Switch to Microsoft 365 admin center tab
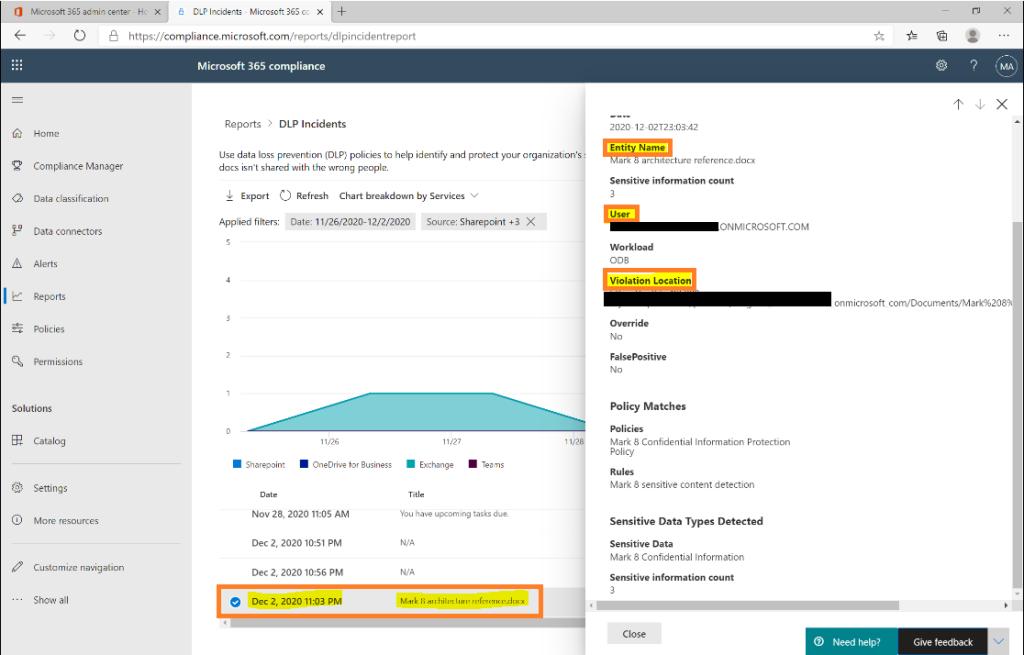 [84, 11]
